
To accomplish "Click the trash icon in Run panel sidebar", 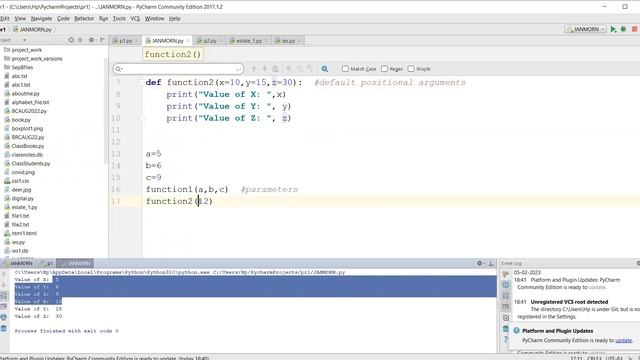I will click(4, 328).
